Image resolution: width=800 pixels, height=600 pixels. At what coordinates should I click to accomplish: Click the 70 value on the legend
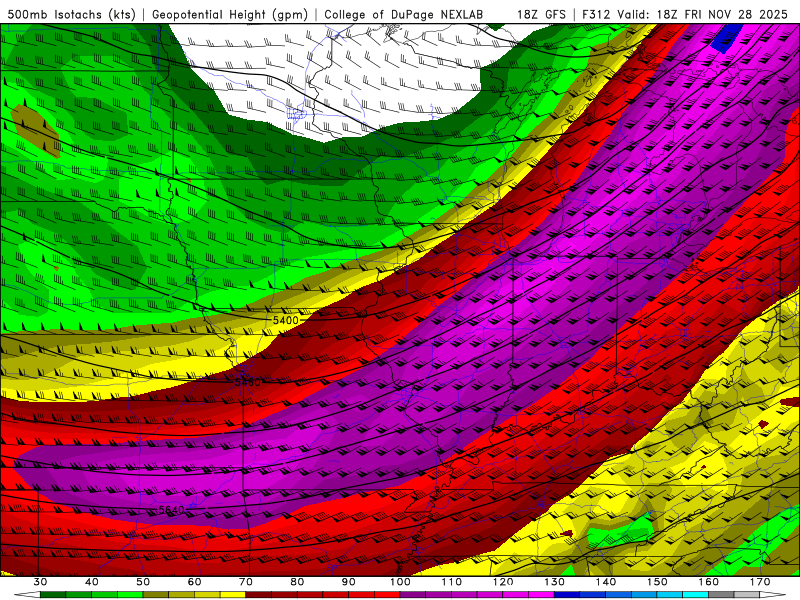point(246,582)
